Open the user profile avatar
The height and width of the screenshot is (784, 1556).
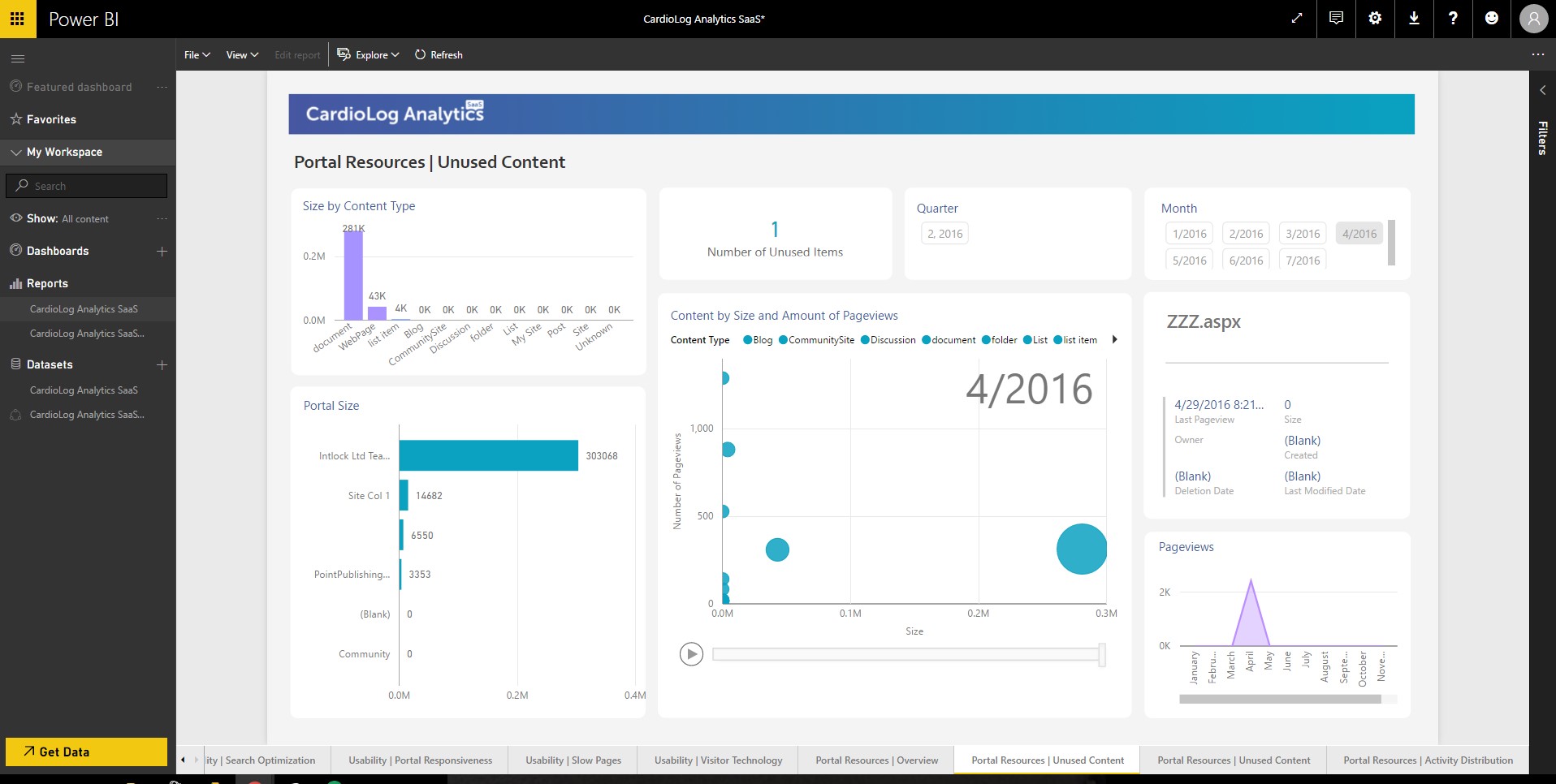[1533, 19]
